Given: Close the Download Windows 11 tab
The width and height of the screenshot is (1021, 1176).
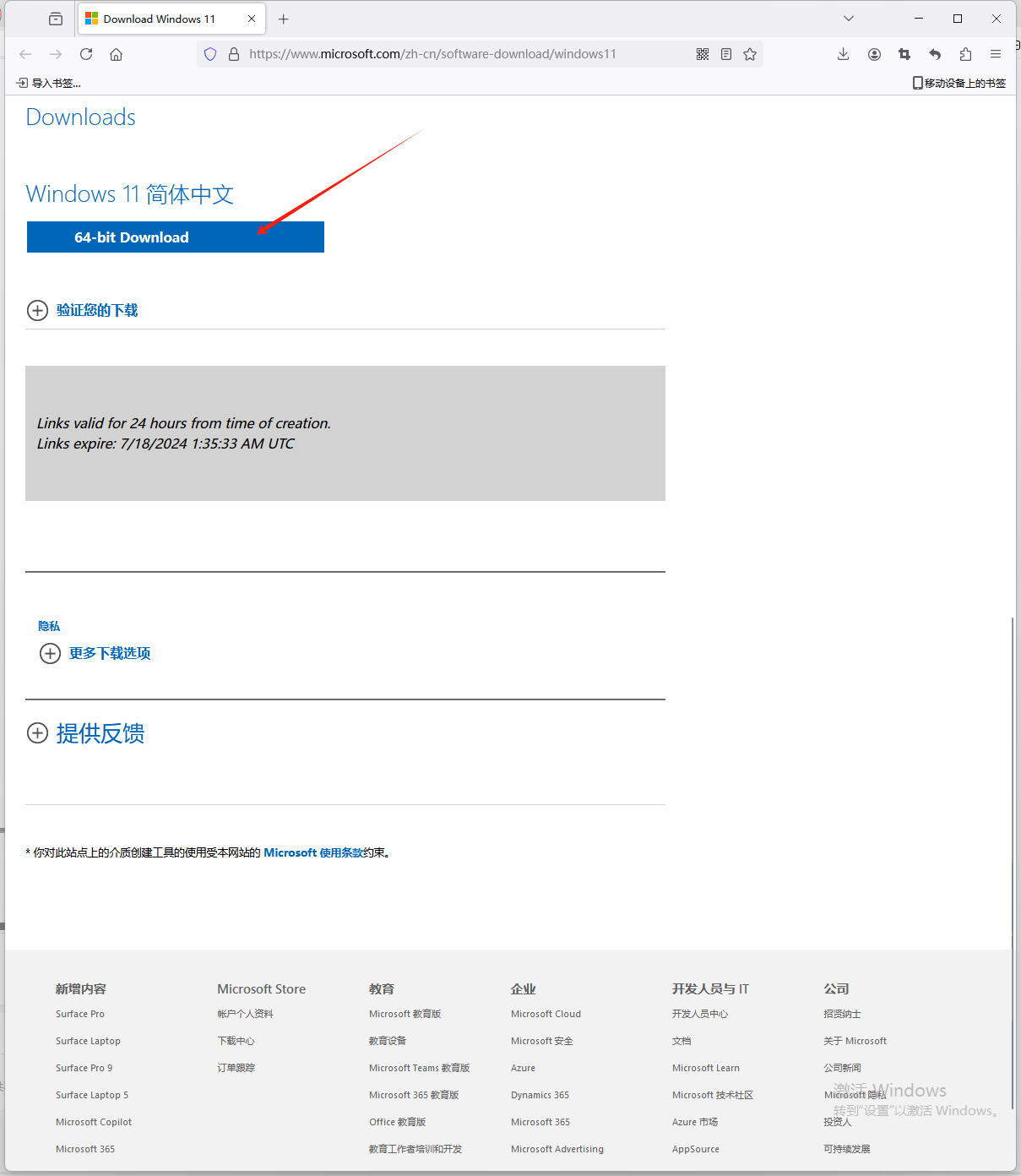Looking at the screenshot, I should click(252, 19).
